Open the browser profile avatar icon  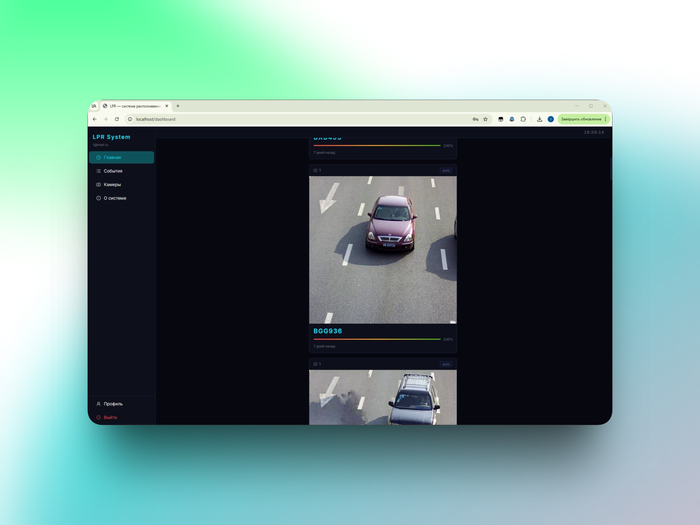[551, 119]
